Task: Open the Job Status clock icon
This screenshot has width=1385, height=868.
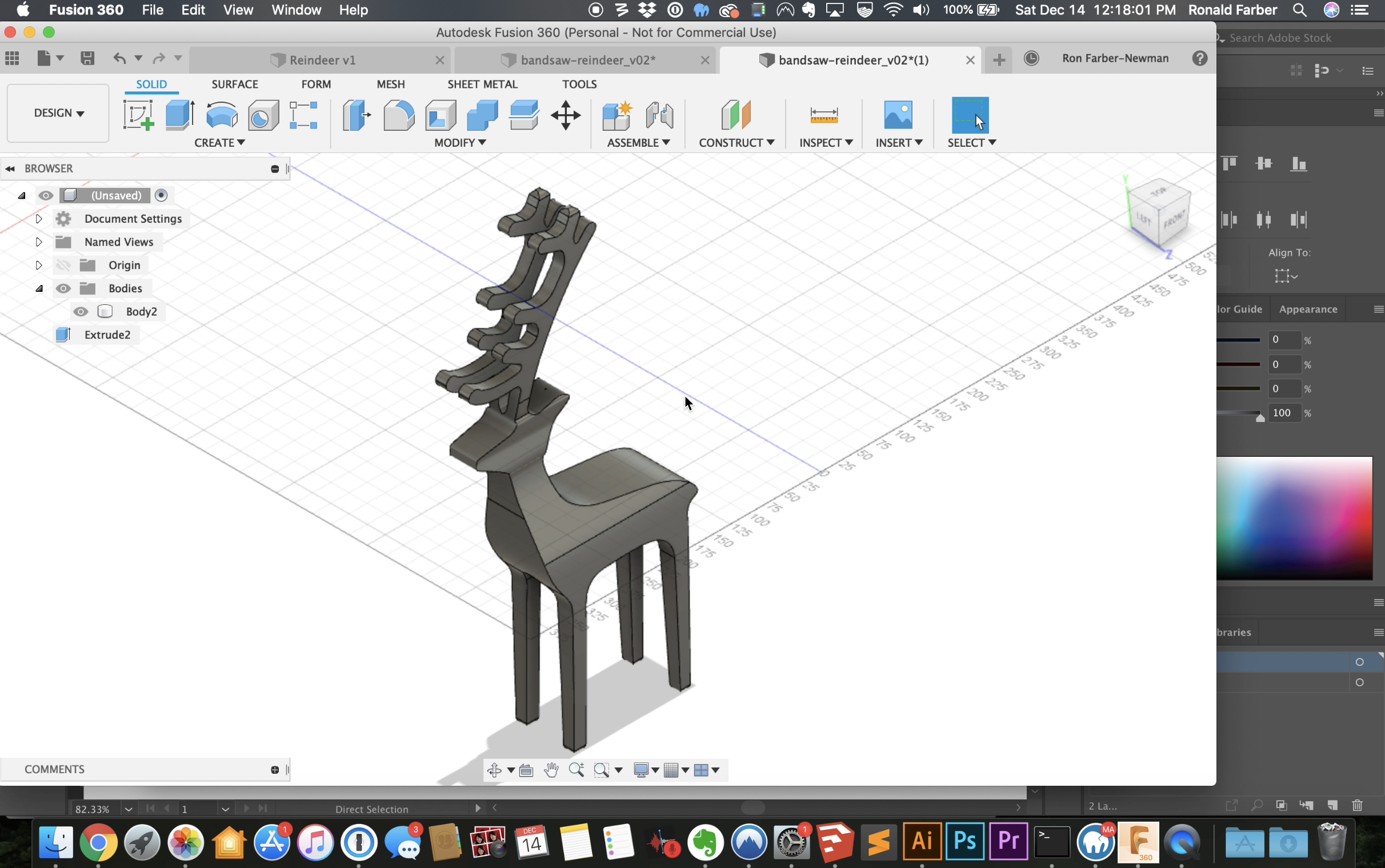Action: pyautogui.click(x=1031, y=58)
